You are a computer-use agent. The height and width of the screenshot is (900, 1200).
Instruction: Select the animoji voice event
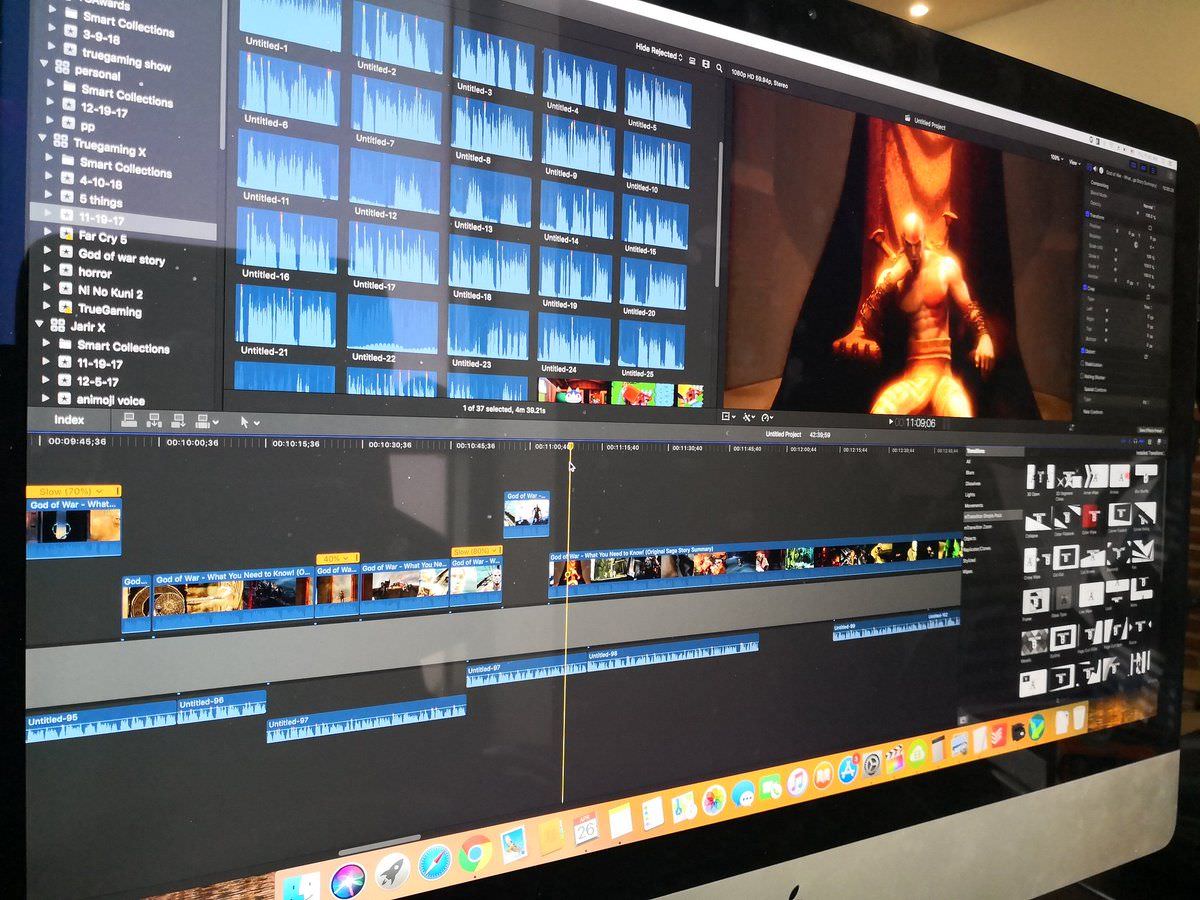[111, 400]
